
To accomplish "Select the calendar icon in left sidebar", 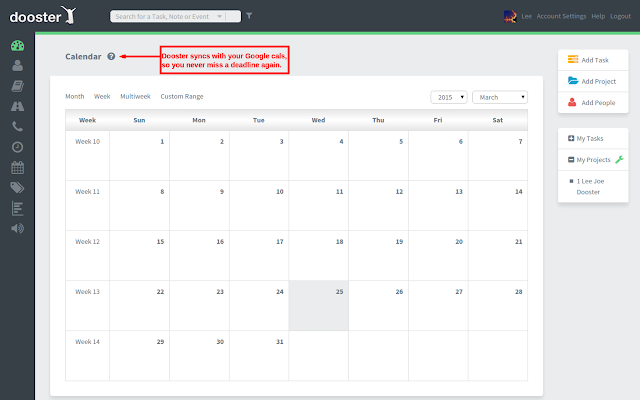I will pos(17,167).
